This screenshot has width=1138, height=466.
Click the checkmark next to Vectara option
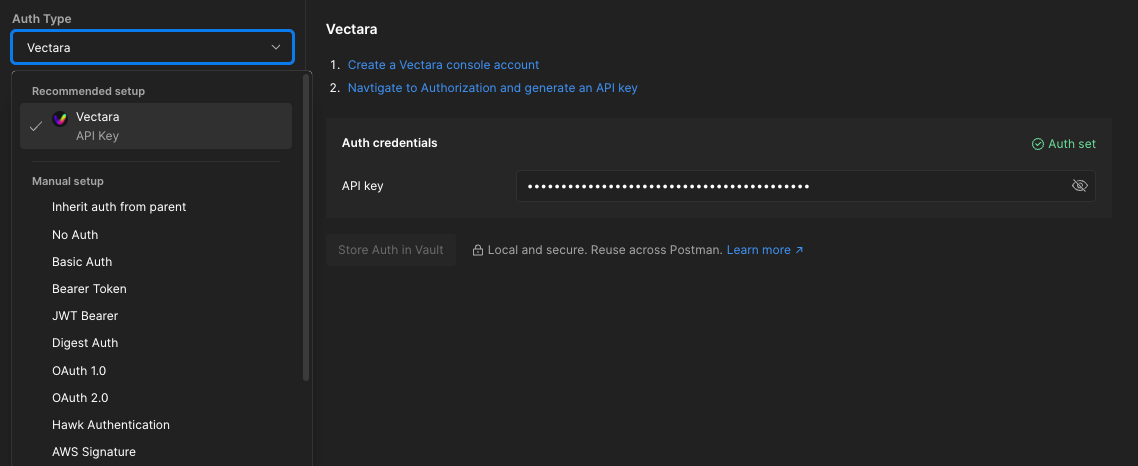(x=36, y=126)
